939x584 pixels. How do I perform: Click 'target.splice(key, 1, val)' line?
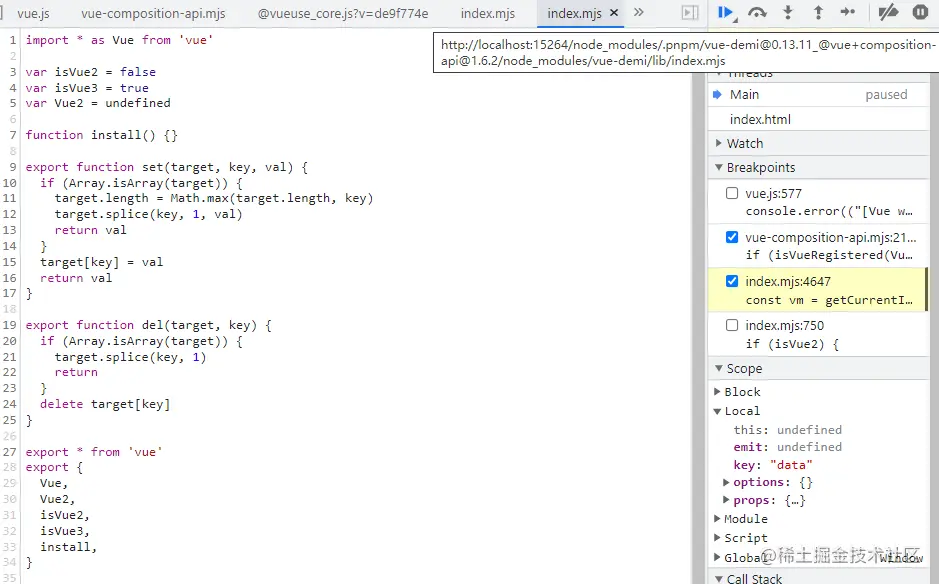[x=149, y=214]
